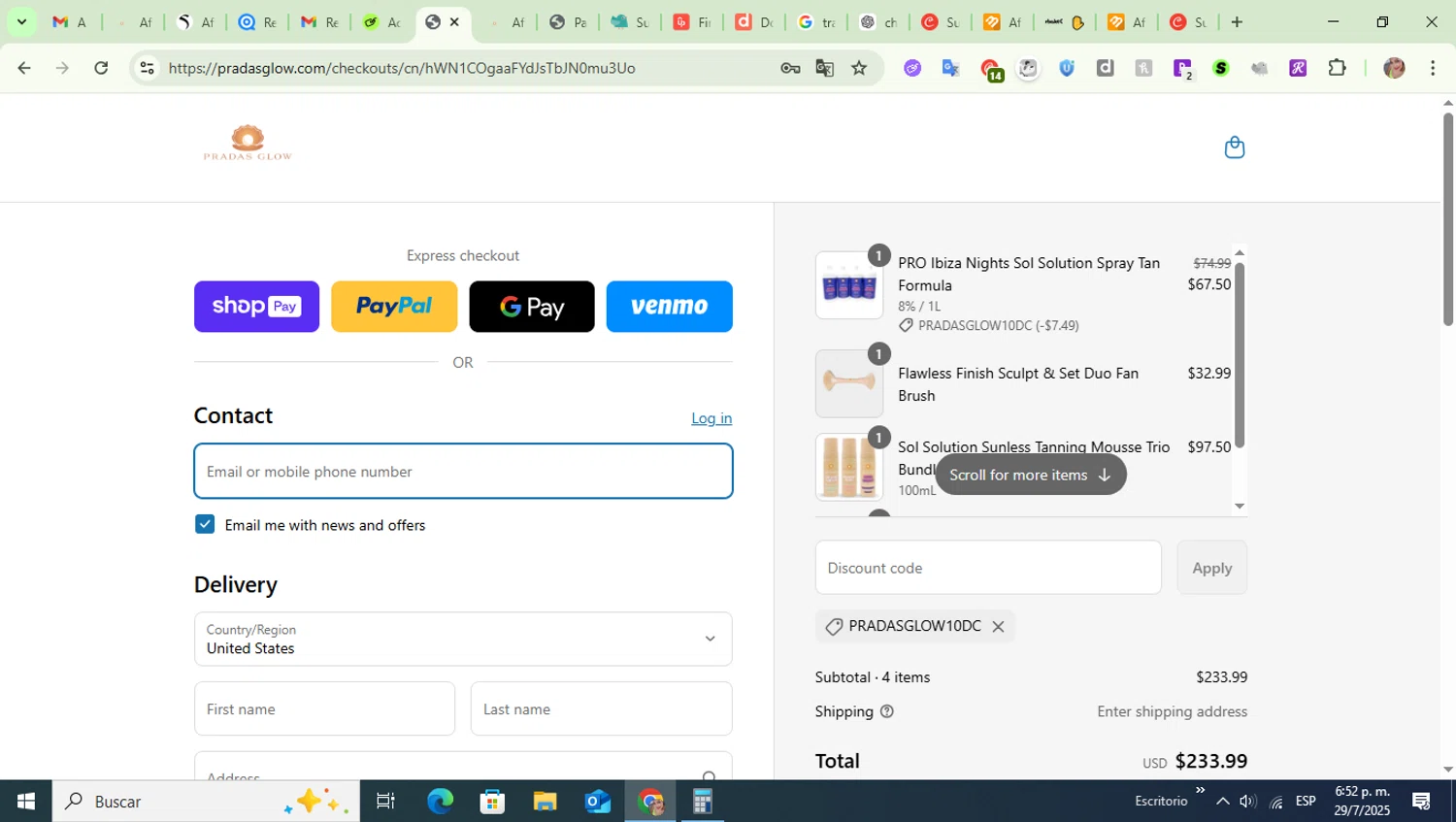This screenshot has height=822, width=1456.
Task: Open Task View on the taskbar
Action: [x=385, y=802]
